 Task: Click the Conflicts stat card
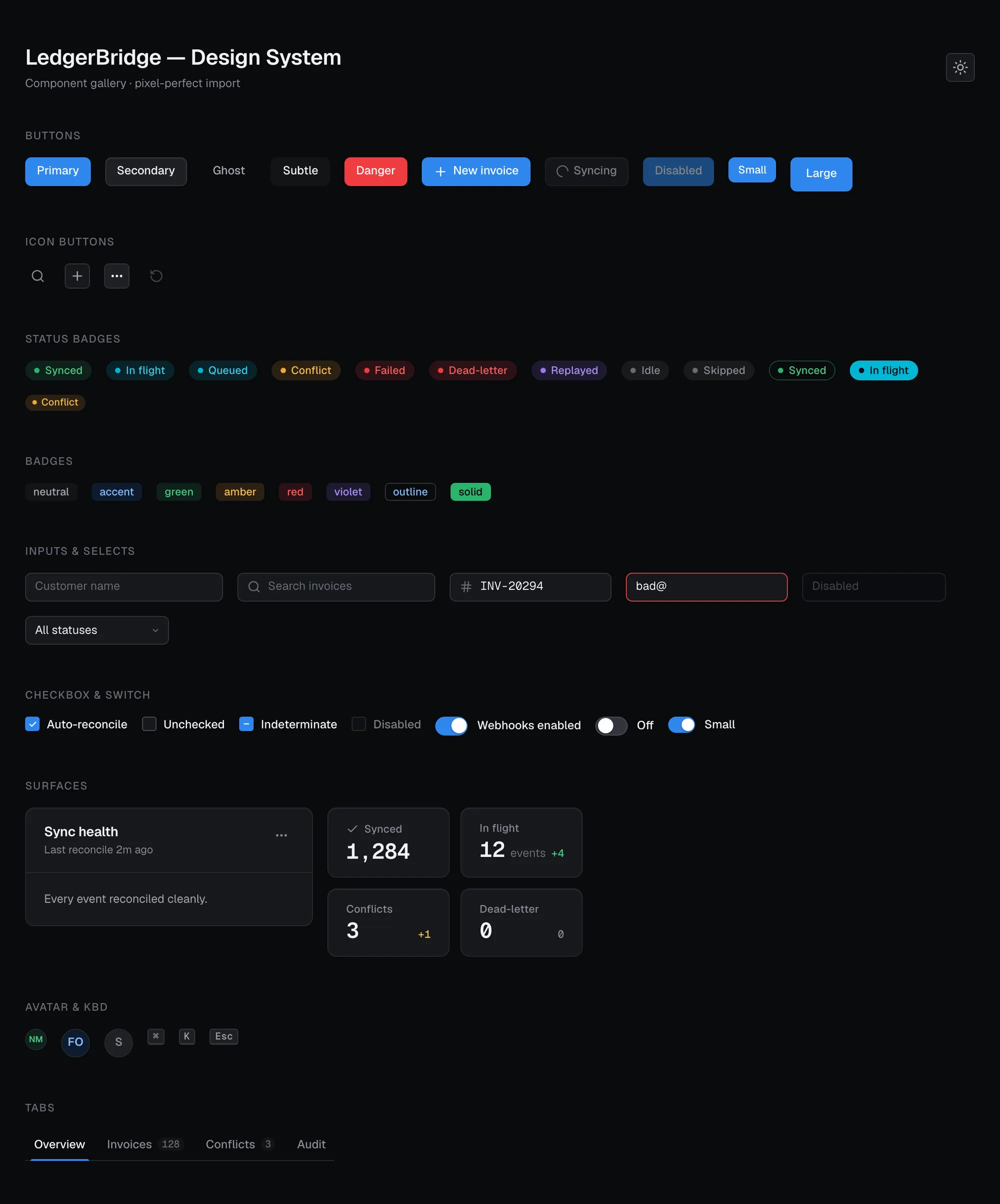(x=388, y=922)
